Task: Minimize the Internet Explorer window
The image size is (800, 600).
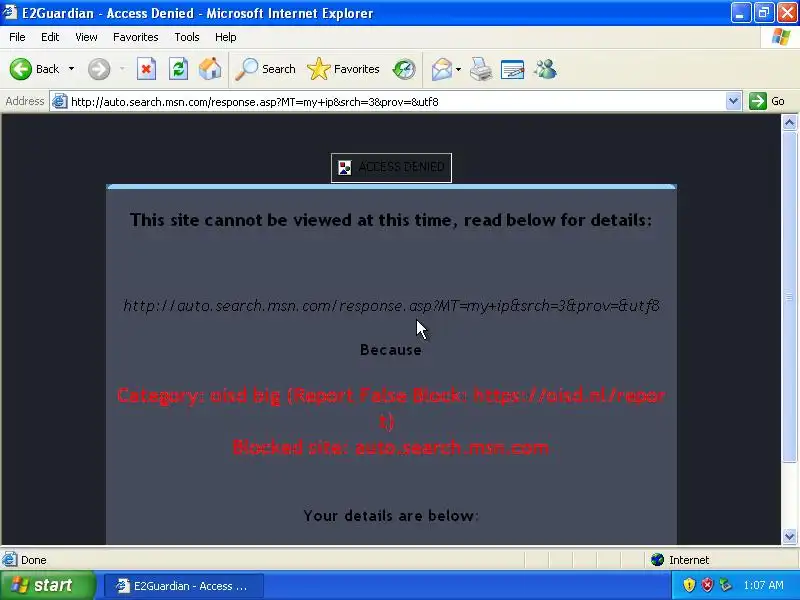Action: tap(740, 13)
